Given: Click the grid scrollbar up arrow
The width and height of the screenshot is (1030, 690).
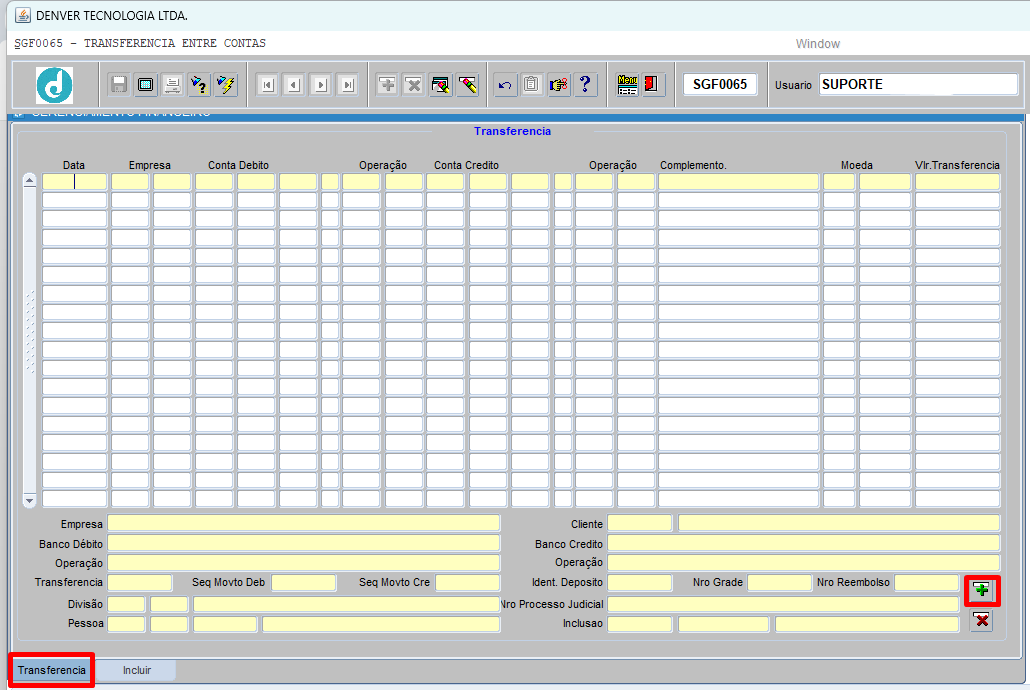Looking at the screenshot, I should click(x=30, y=181).
